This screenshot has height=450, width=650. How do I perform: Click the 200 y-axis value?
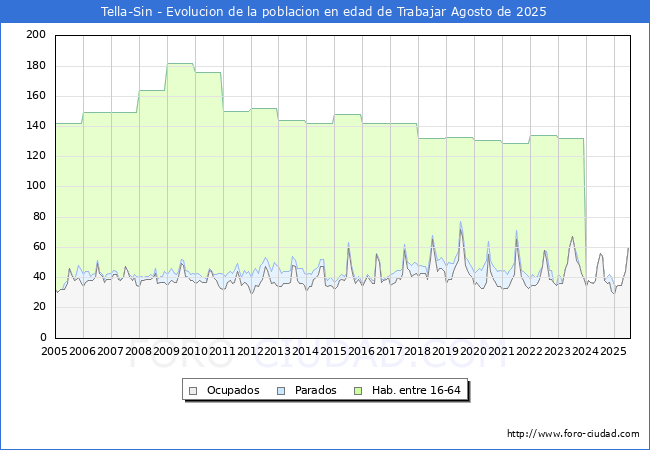pyautogui.click(x=36, y=34)
